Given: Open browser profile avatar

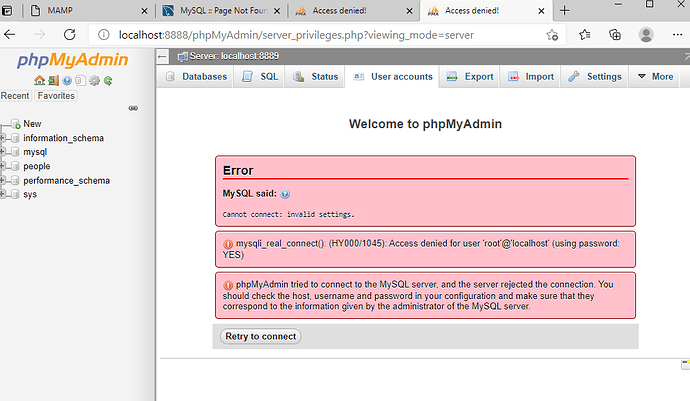Looking at the screenshot, I should click(x=646, y=34).
